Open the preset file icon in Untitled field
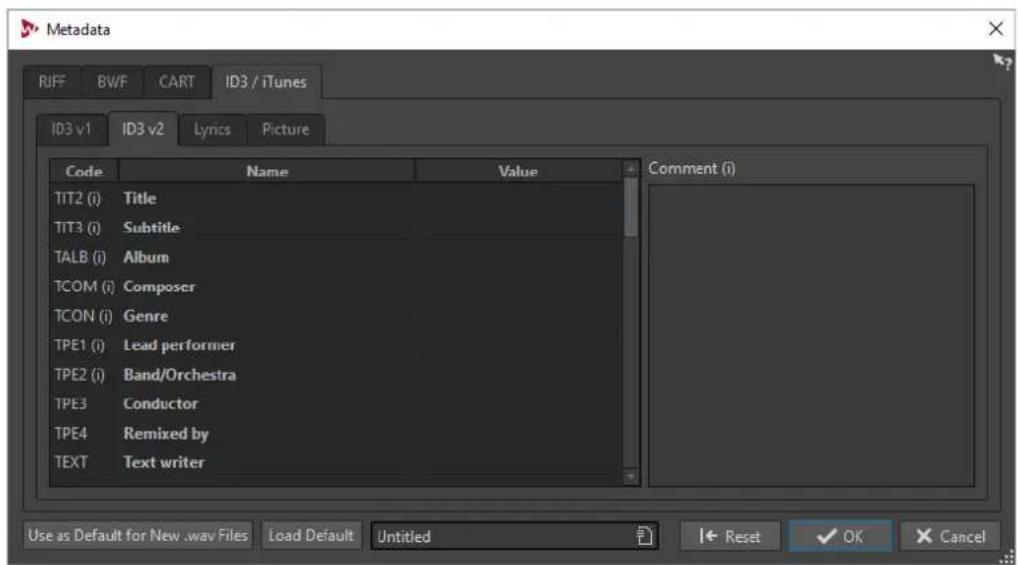 pos(645,536)
